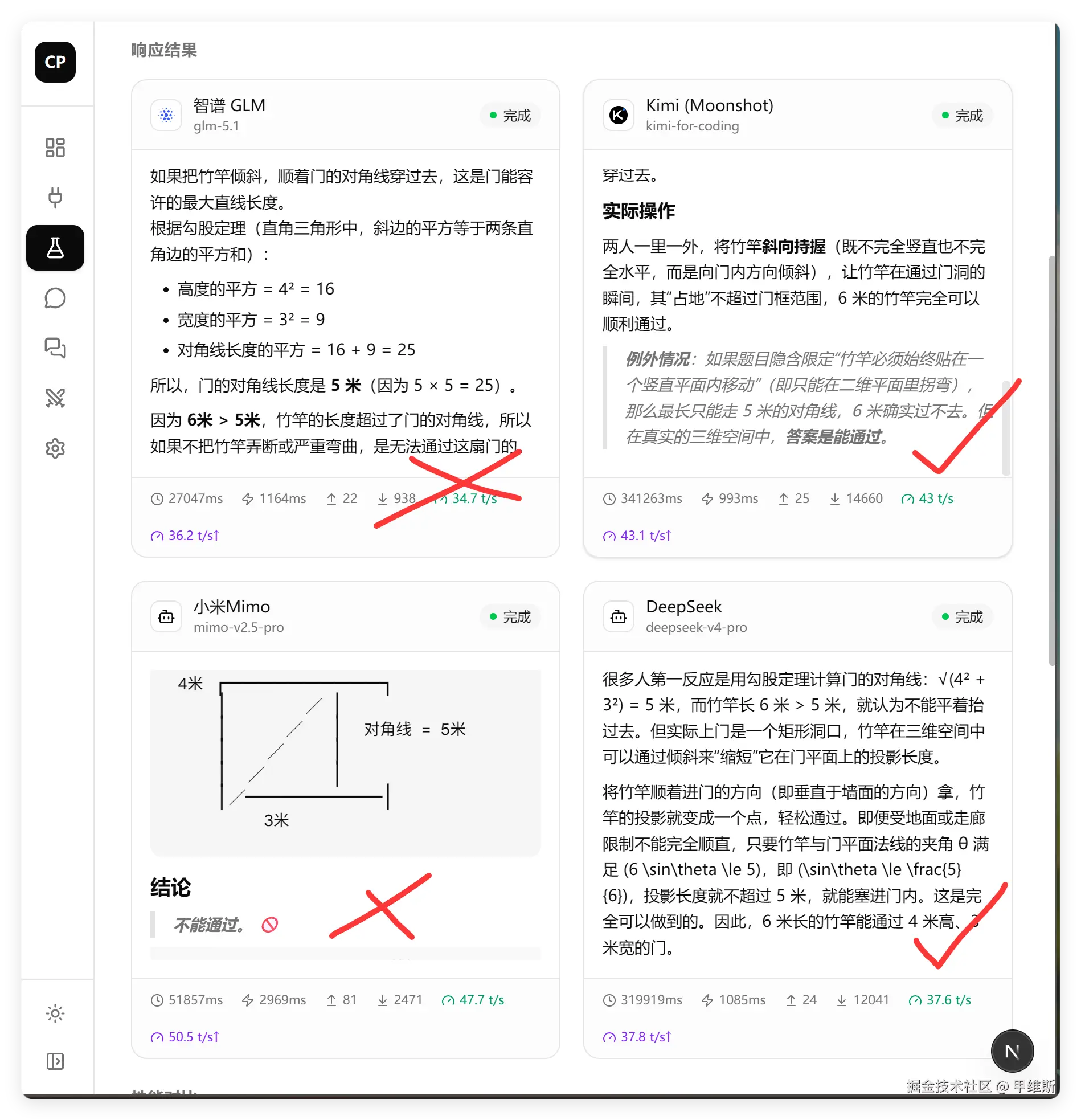Open the dashboard grid icon in sidebar
Viewport: 1081px width, 1120px height.
[55, 148]
